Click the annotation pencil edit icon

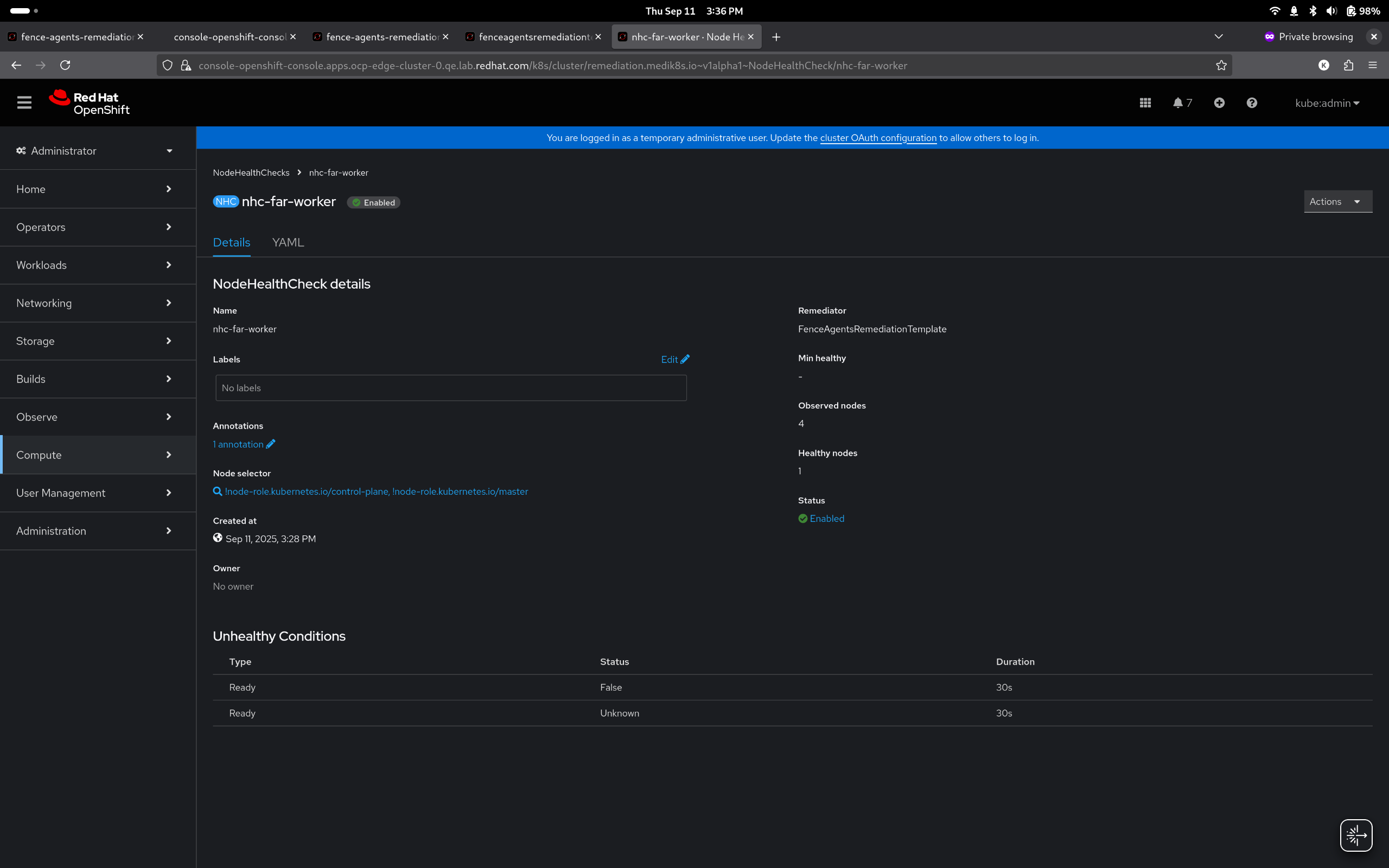(x=271, y=444)
